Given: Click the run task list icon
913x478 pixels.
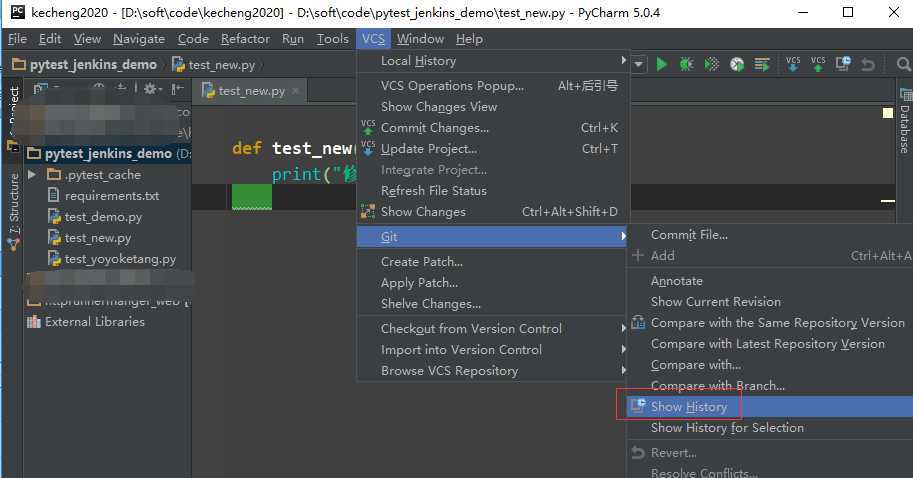Looking at the screenshot, I should (x=762, y=64).
